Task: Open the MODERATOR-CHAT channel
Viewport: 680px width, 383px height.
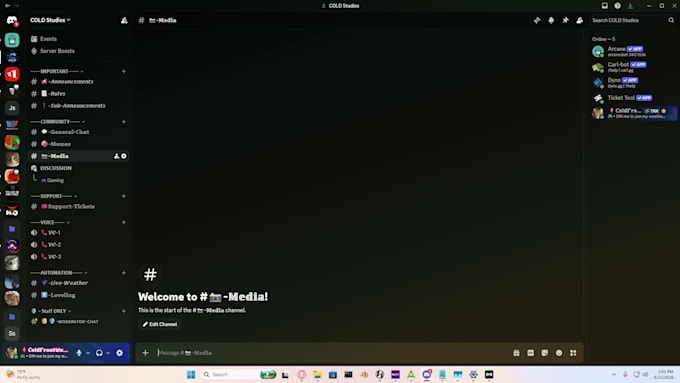Action: pos(78,321)
